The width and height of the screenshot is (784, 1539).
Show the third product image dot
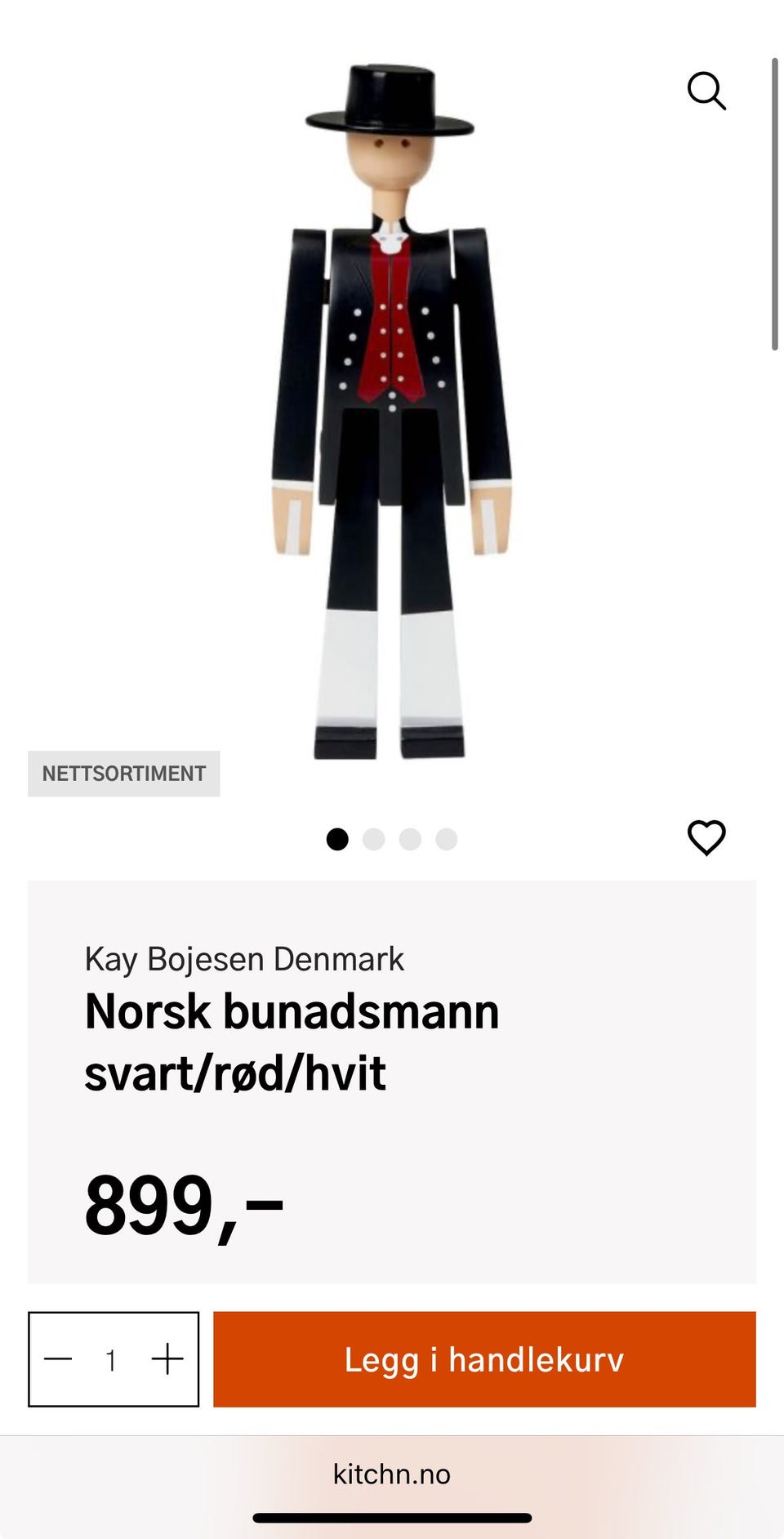pyautogui.click(x=410, y=839)
